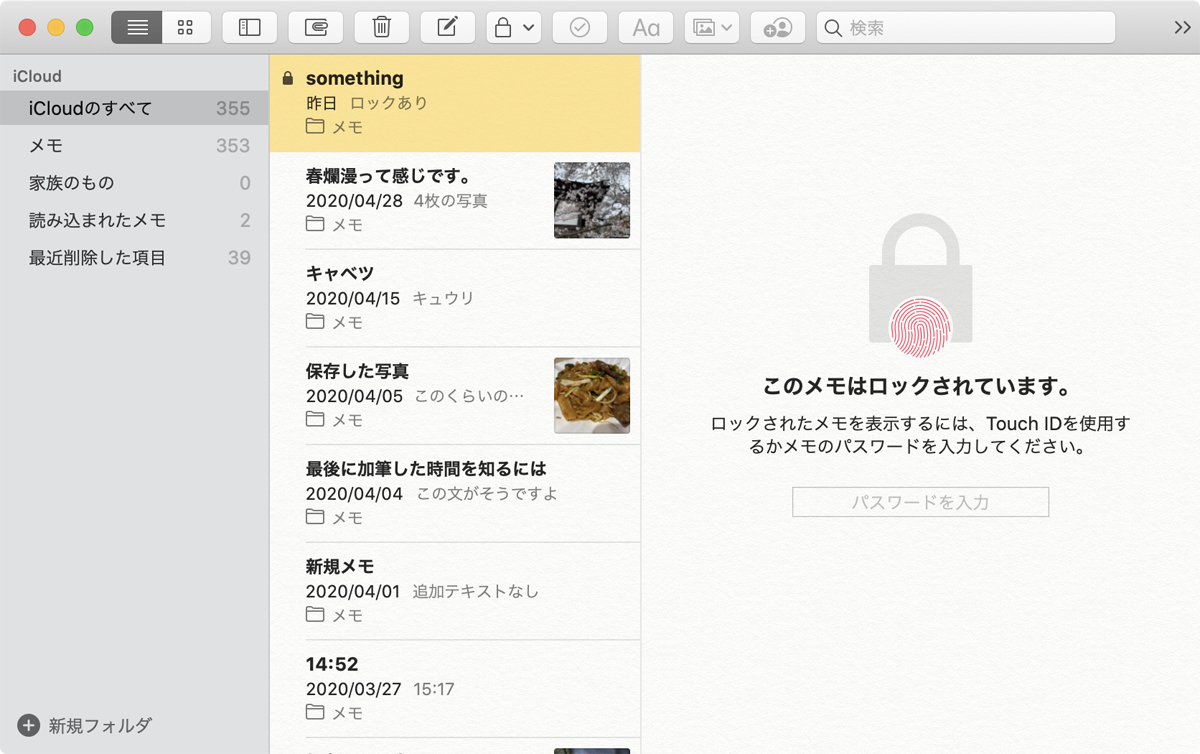
Task: Close the Notes window
Action: (27, 27)
